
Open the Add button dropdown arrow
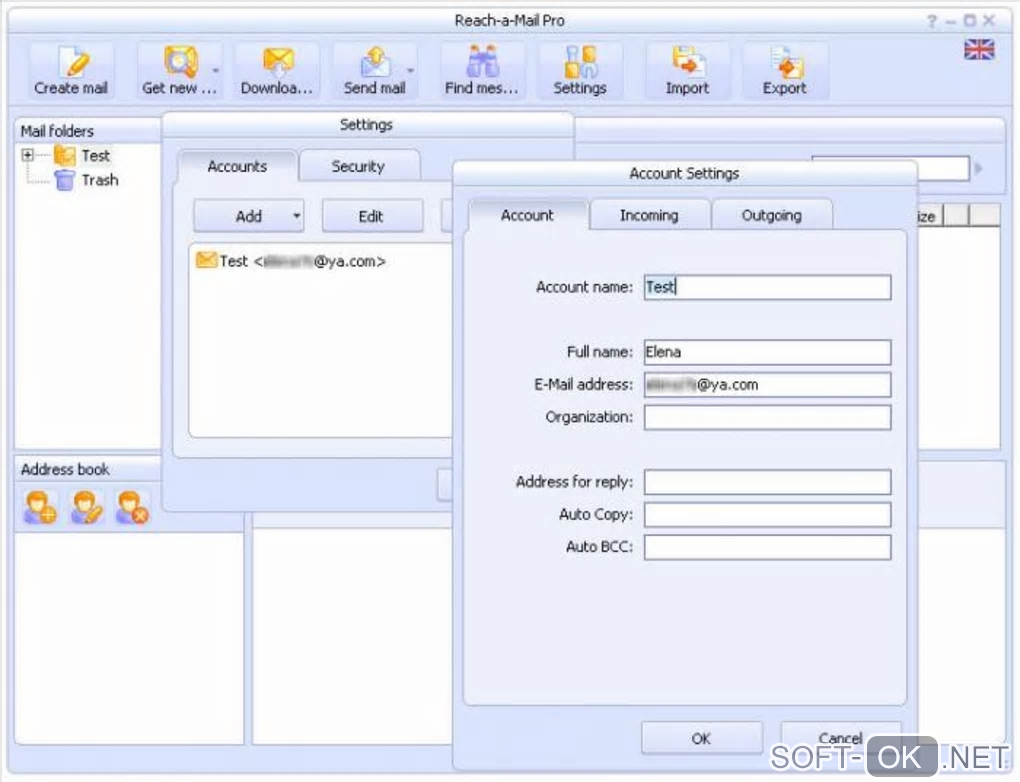pyautogui.click(x=297, y=216)
